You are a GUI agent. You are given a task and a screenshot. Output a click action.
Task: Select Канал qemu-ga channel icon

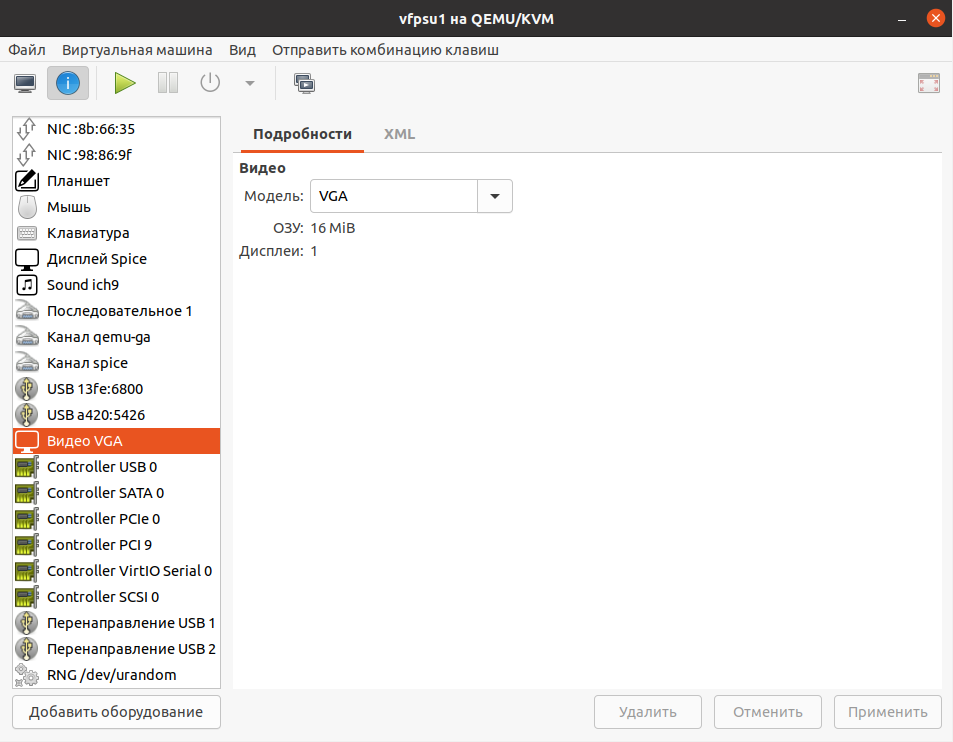pos(27,337)
